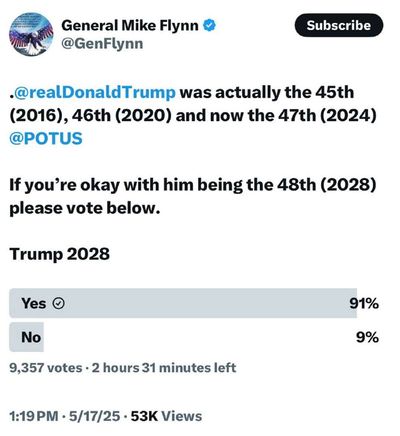Click the 91% result label

point(364,304)
